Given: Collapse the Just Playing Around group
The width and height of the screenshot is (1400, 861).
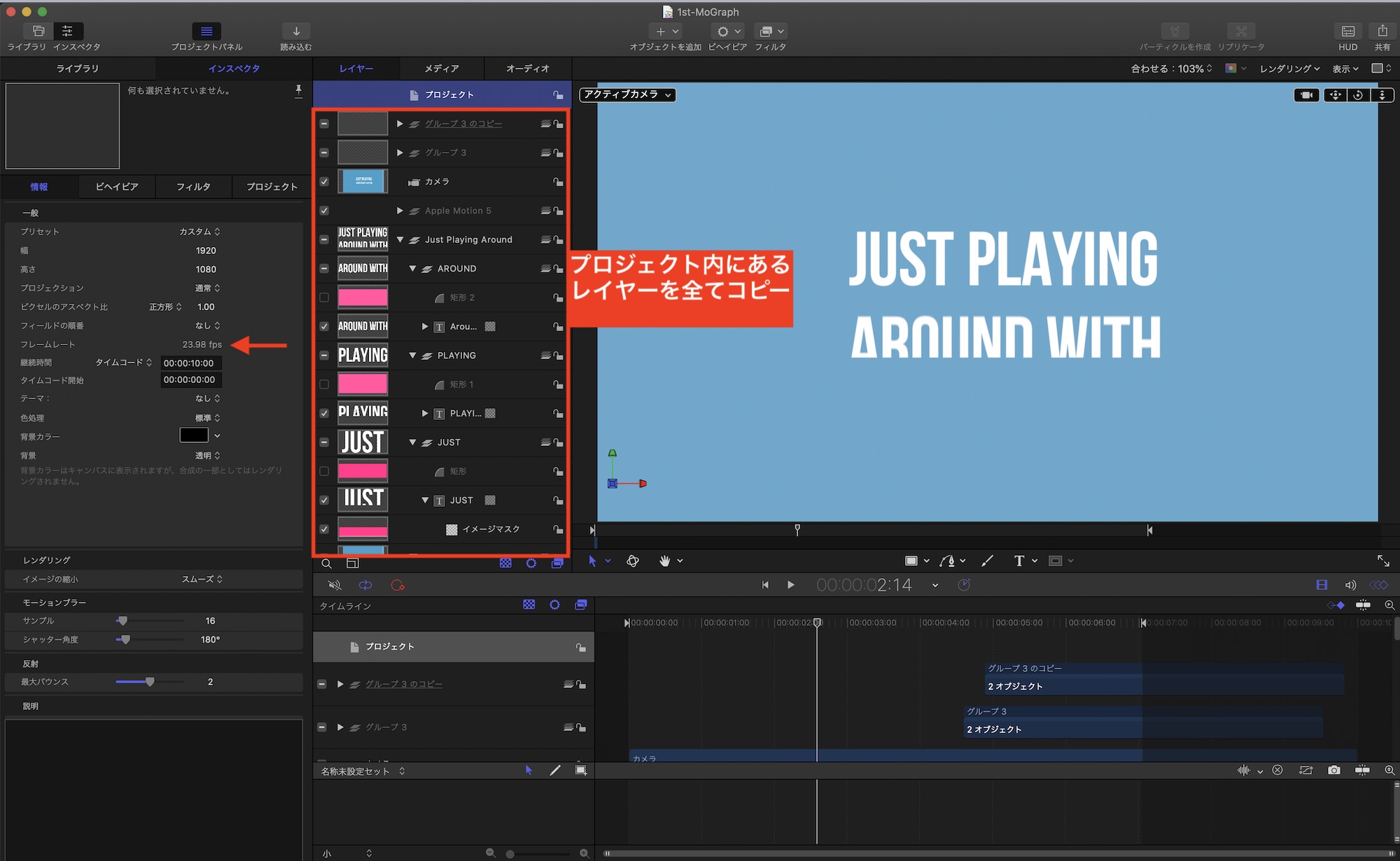Looking at the screenshot, I should point(400,239).
